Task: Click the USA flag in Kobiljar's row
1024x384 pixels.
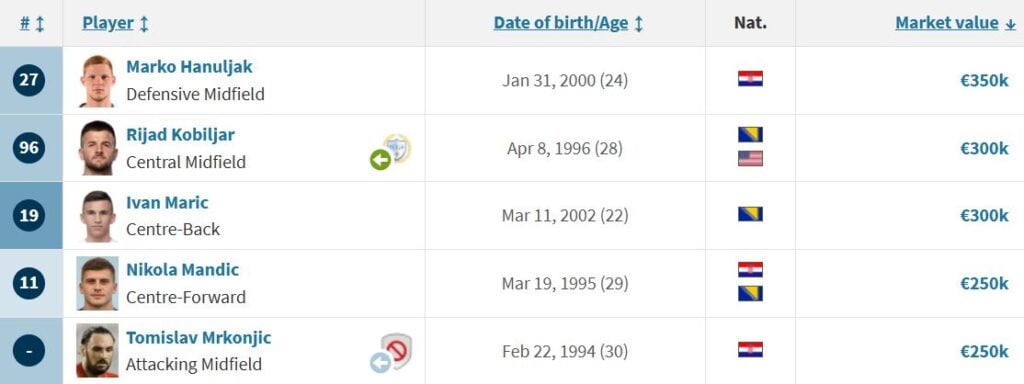Action: (750, 159)
